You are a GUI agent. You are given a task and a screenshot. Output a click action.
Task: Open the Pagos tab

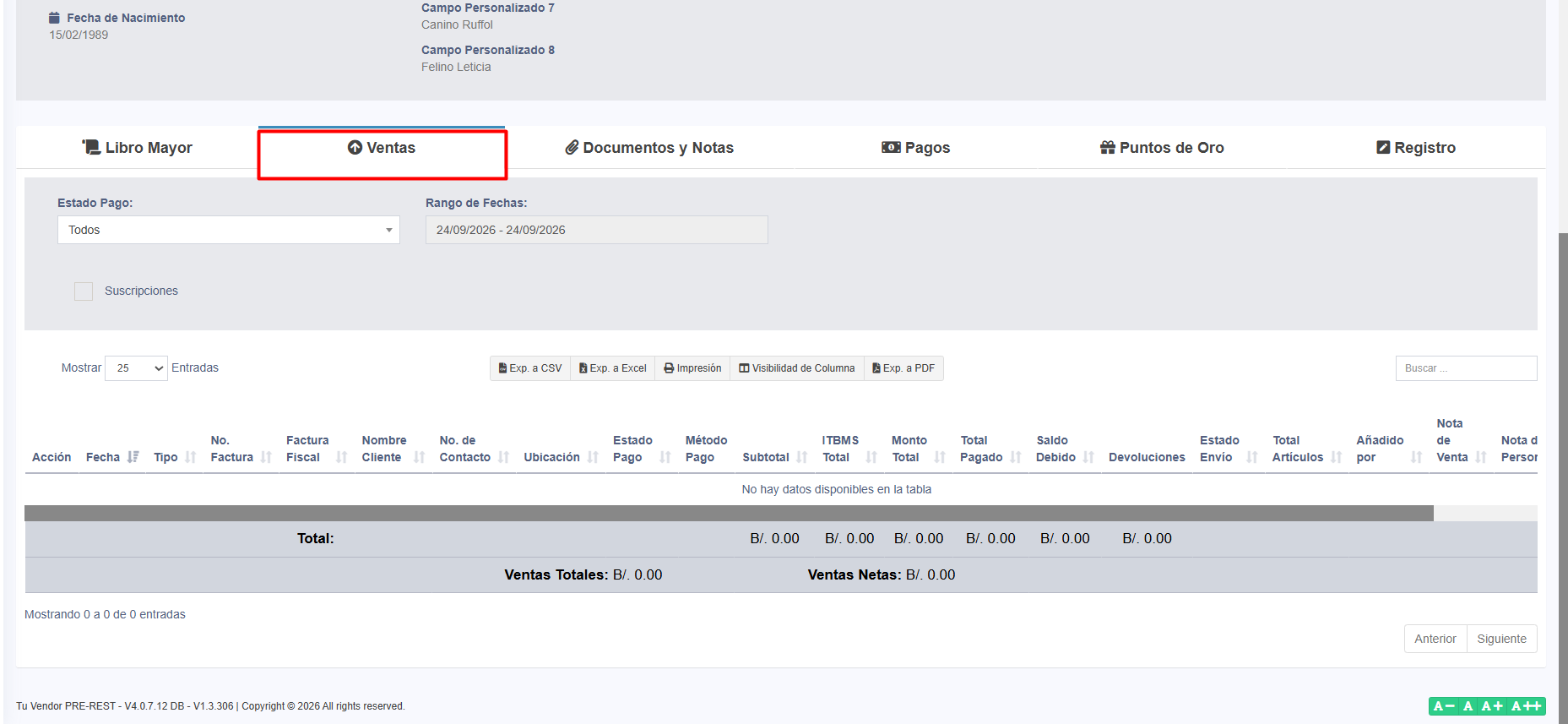[915, 148]
